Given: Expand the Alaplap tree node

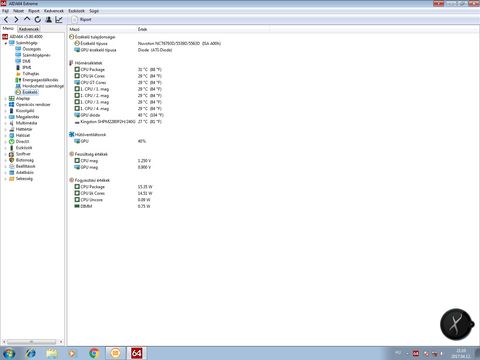Looking at the screenshot, I should [x=6, y=99].
